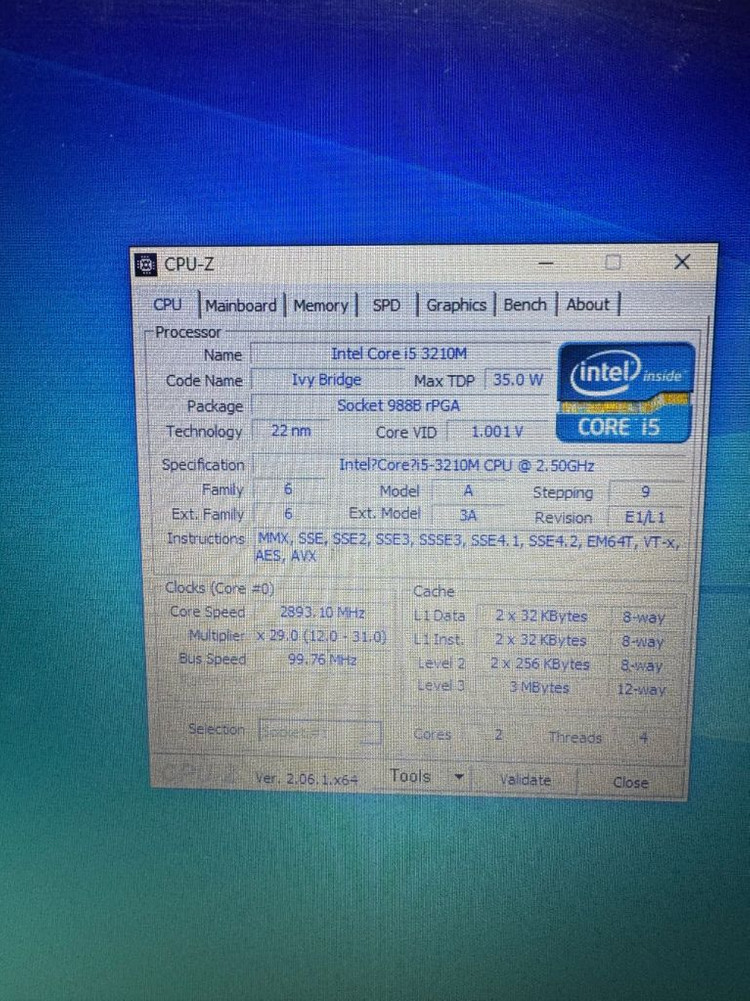The image size is (750, 1001).
Task: Click the Validate button
Action: pos(525,779)
